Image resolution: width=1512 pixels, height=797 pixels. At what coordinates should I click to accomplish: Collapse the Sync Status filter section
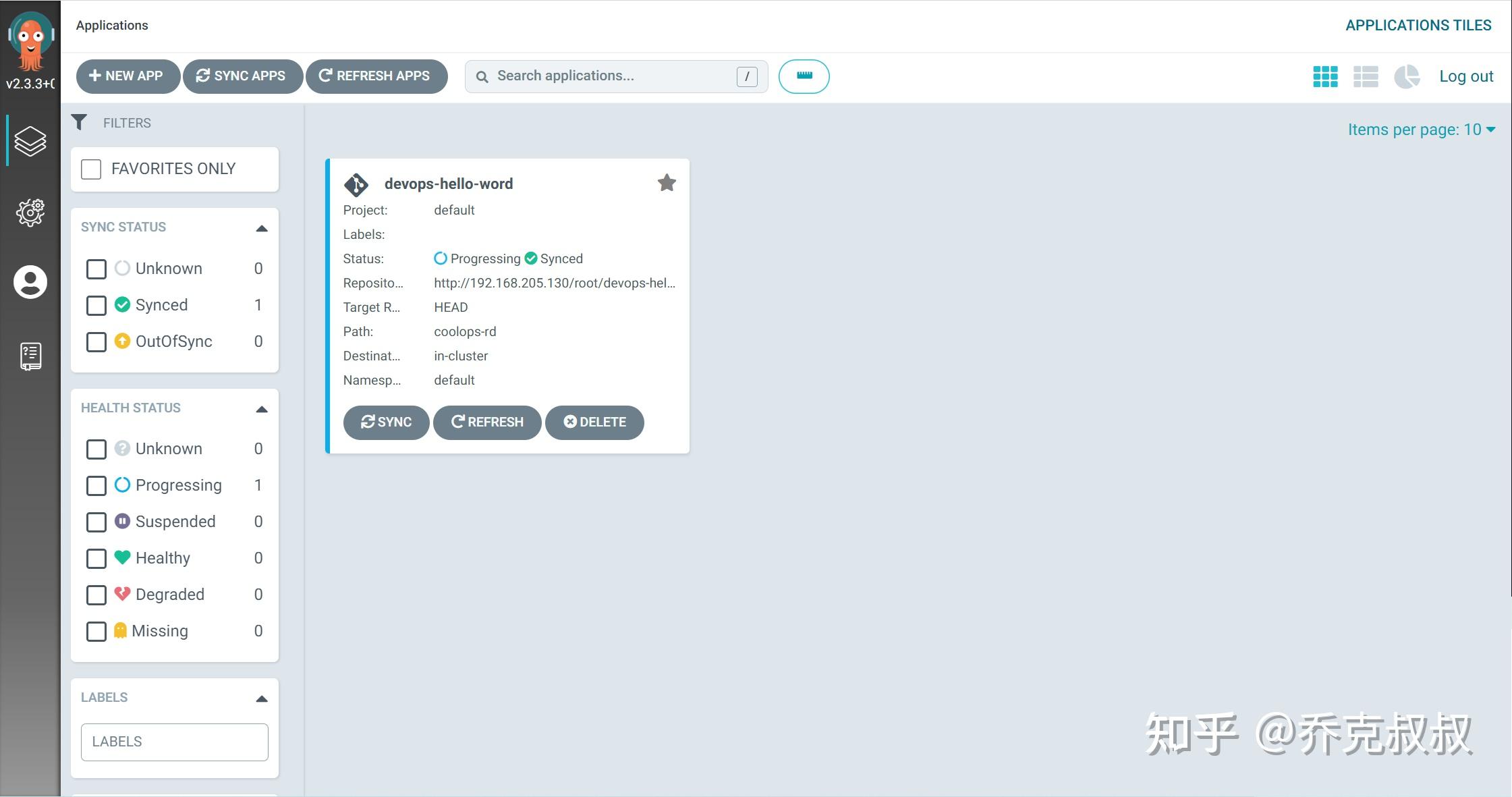(x=262, y=228)
